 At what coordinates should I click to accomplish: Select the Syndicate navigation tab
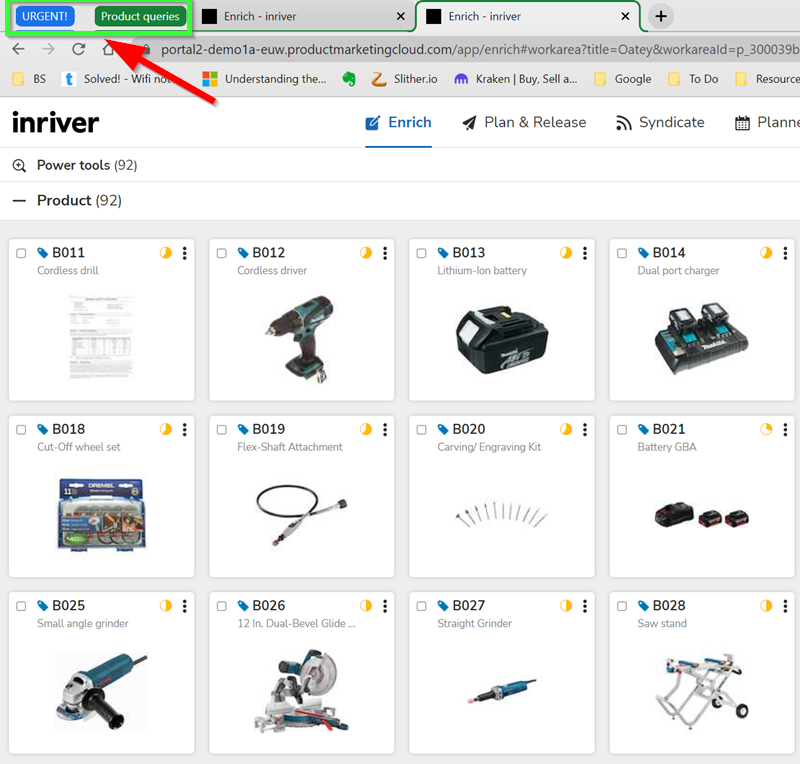coord(660,122)
